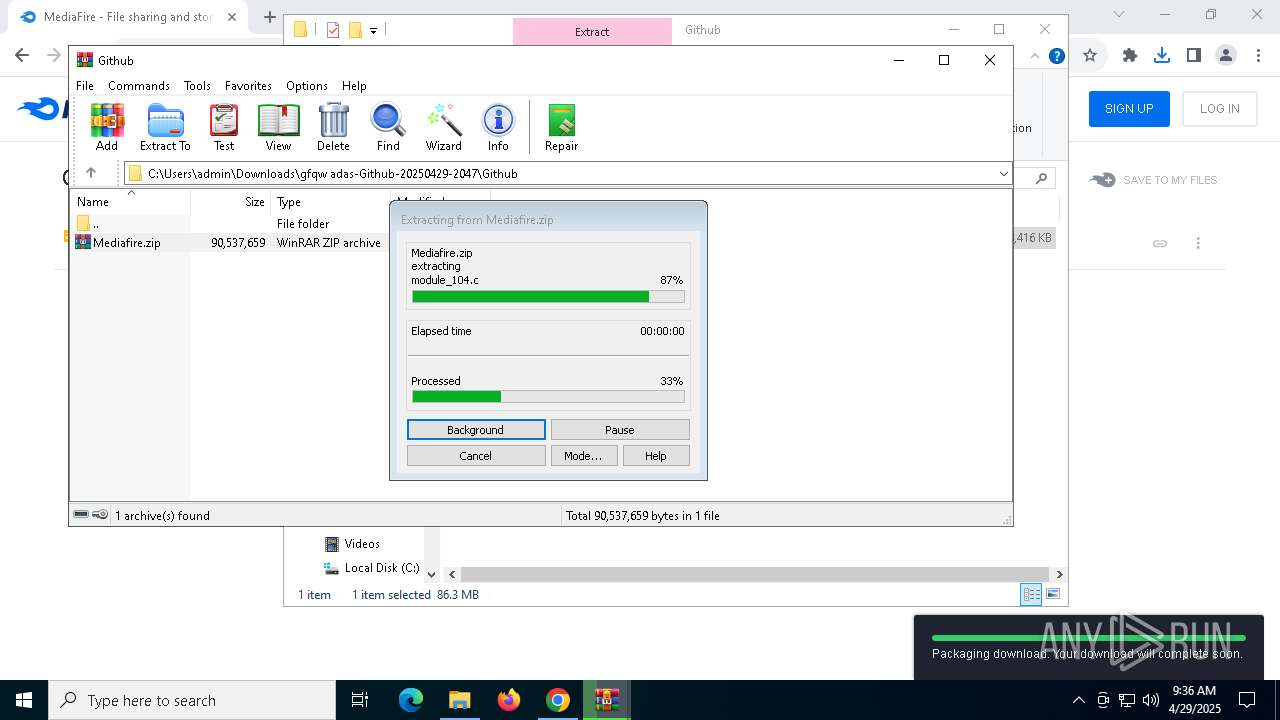This screenshot has width=1280, height=720.
Task: Pause the extraction
Action: [x=620, y=430]
